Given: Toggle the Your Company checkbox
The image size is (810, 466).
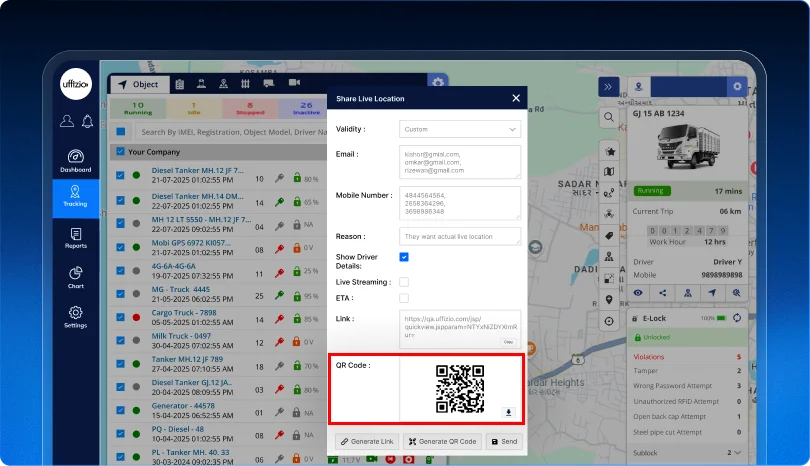Looking at the screenshot, I should (120, 151).
